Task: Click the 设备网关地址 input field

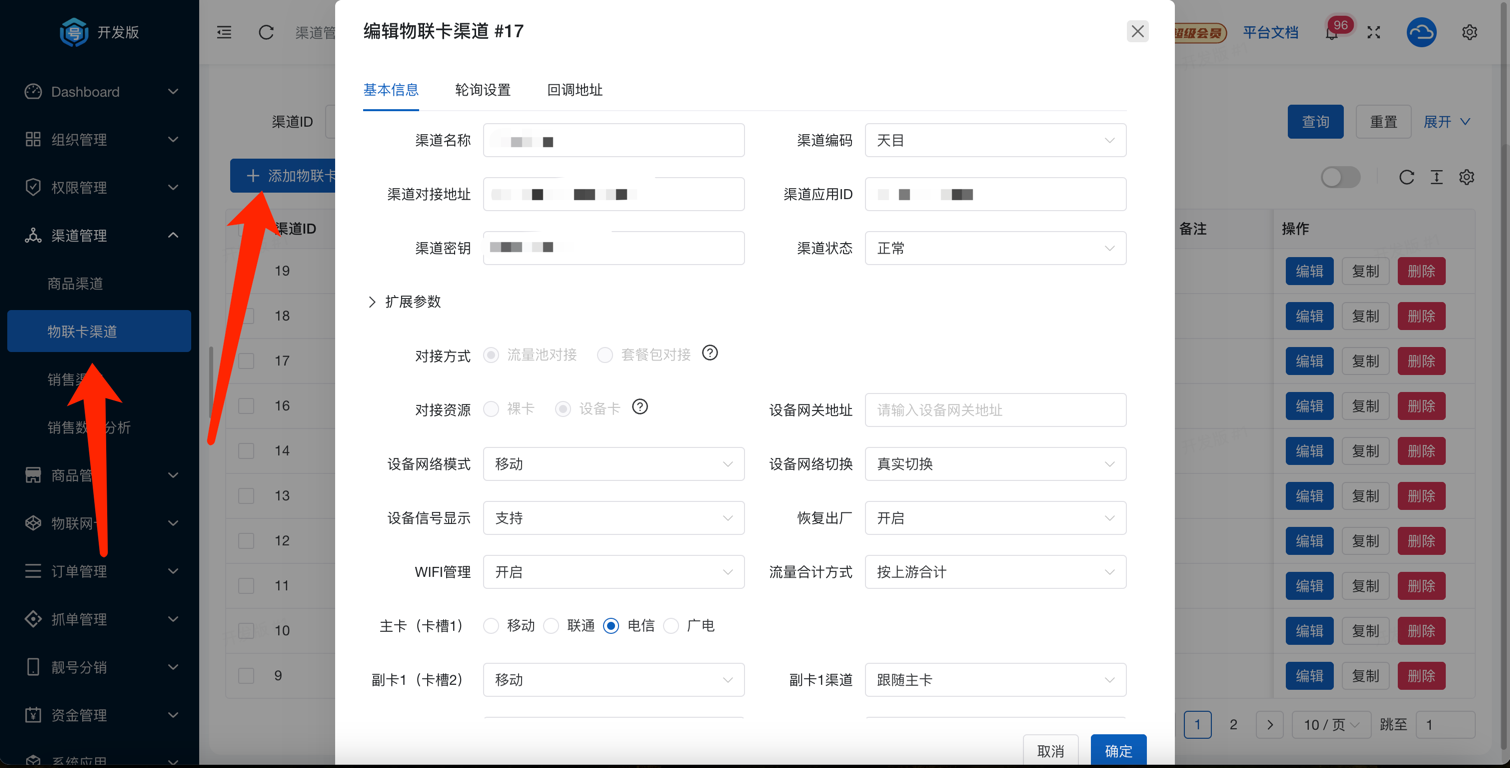Action: [995, 410]
